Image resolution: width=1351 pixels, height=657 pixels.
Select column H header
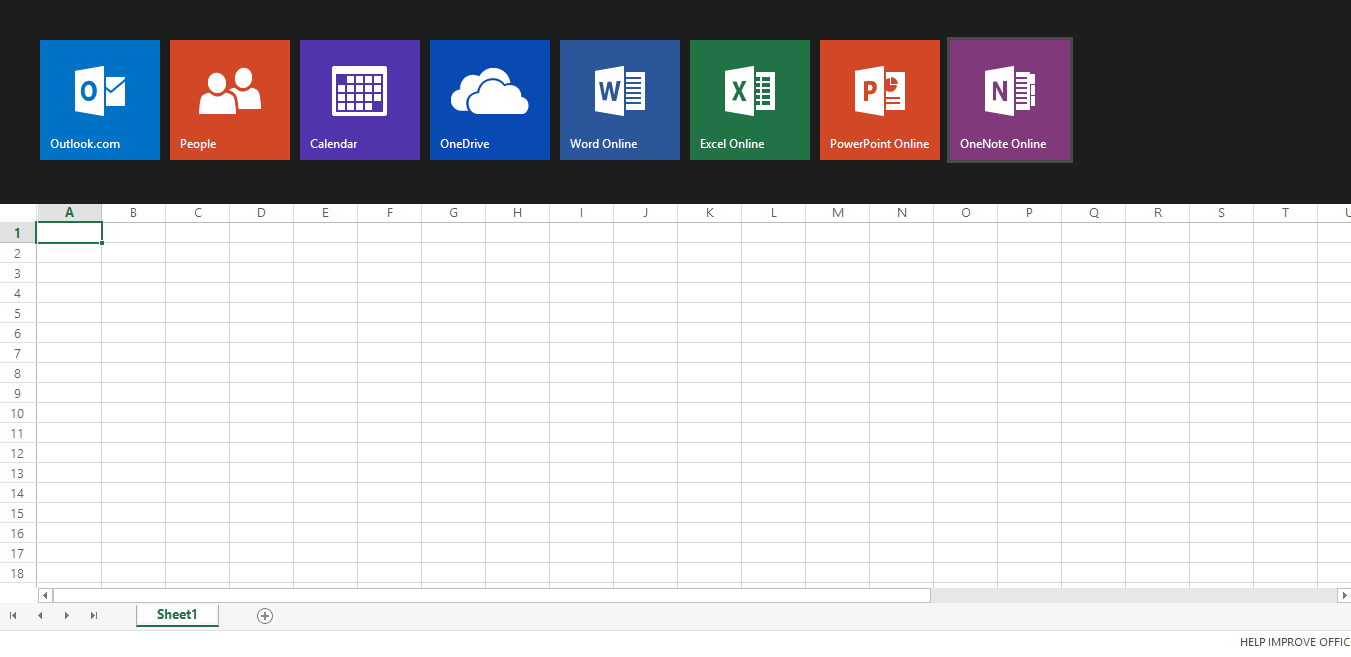pyautogui.click(x=518, y=213)
